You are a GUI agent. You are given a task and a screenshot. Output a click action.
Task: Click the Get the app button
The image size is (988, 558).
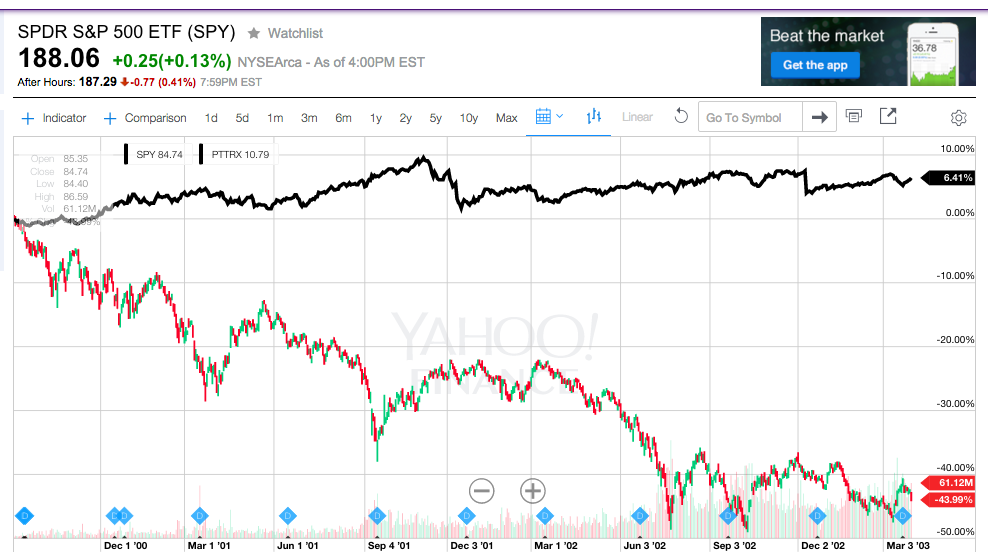815,65
